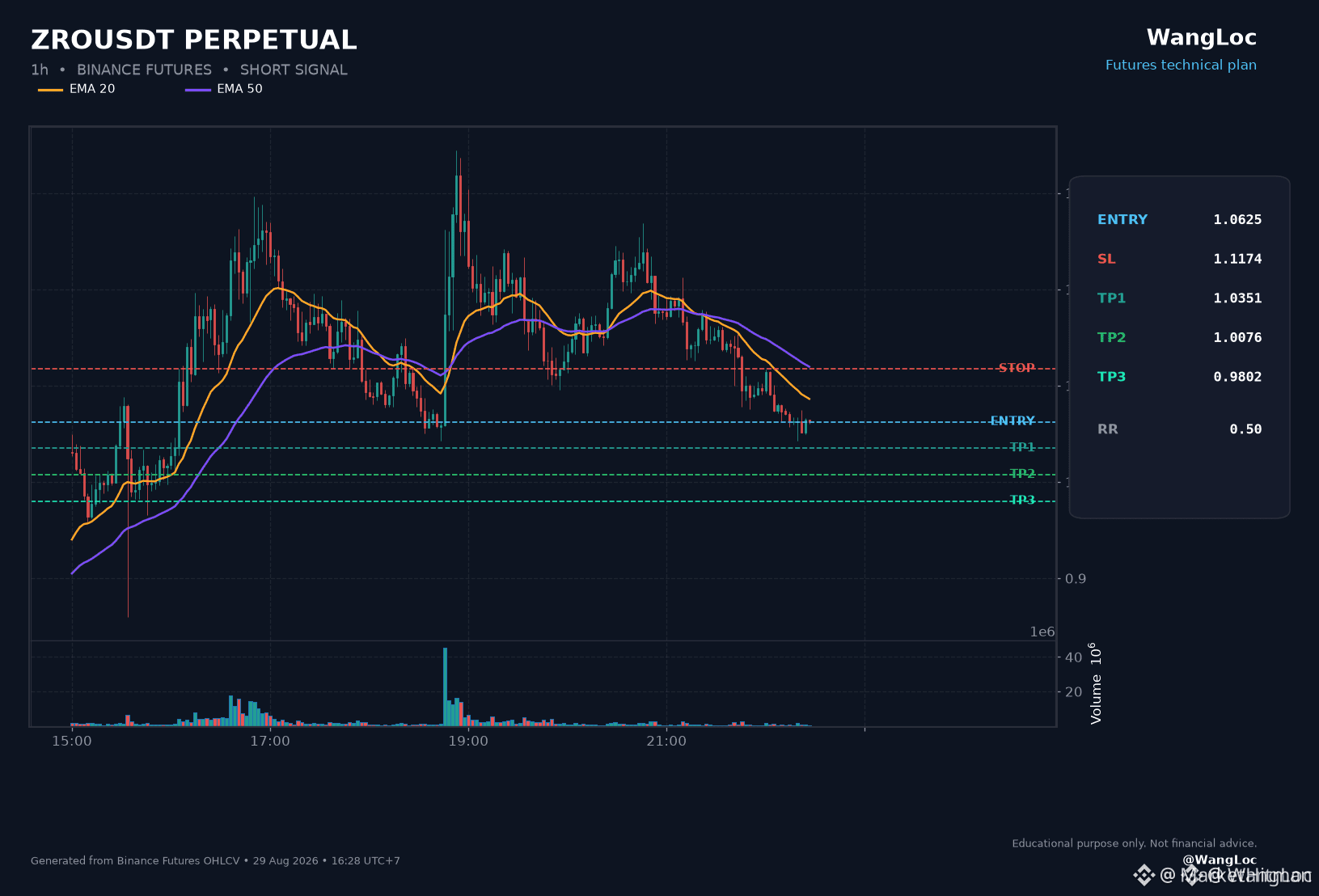Click the Generated from Binance Futures OHLCV footer

(215, 861)
